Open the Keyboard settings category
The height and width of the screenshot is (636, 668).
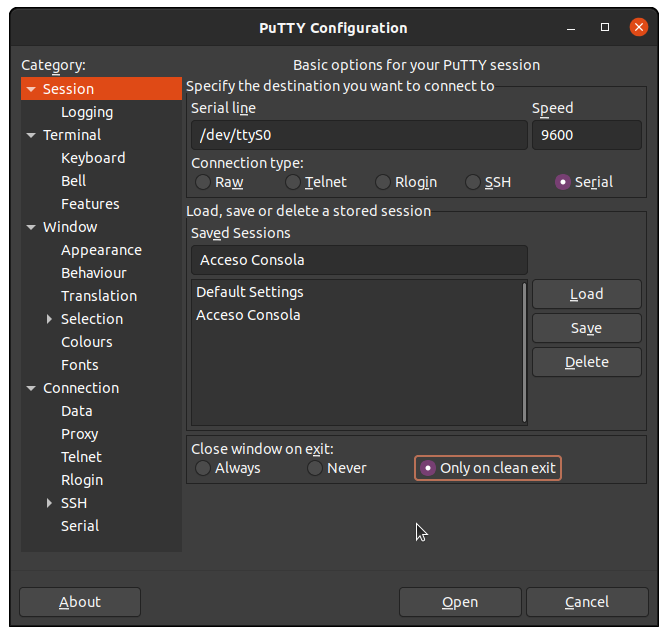point(93,158)
